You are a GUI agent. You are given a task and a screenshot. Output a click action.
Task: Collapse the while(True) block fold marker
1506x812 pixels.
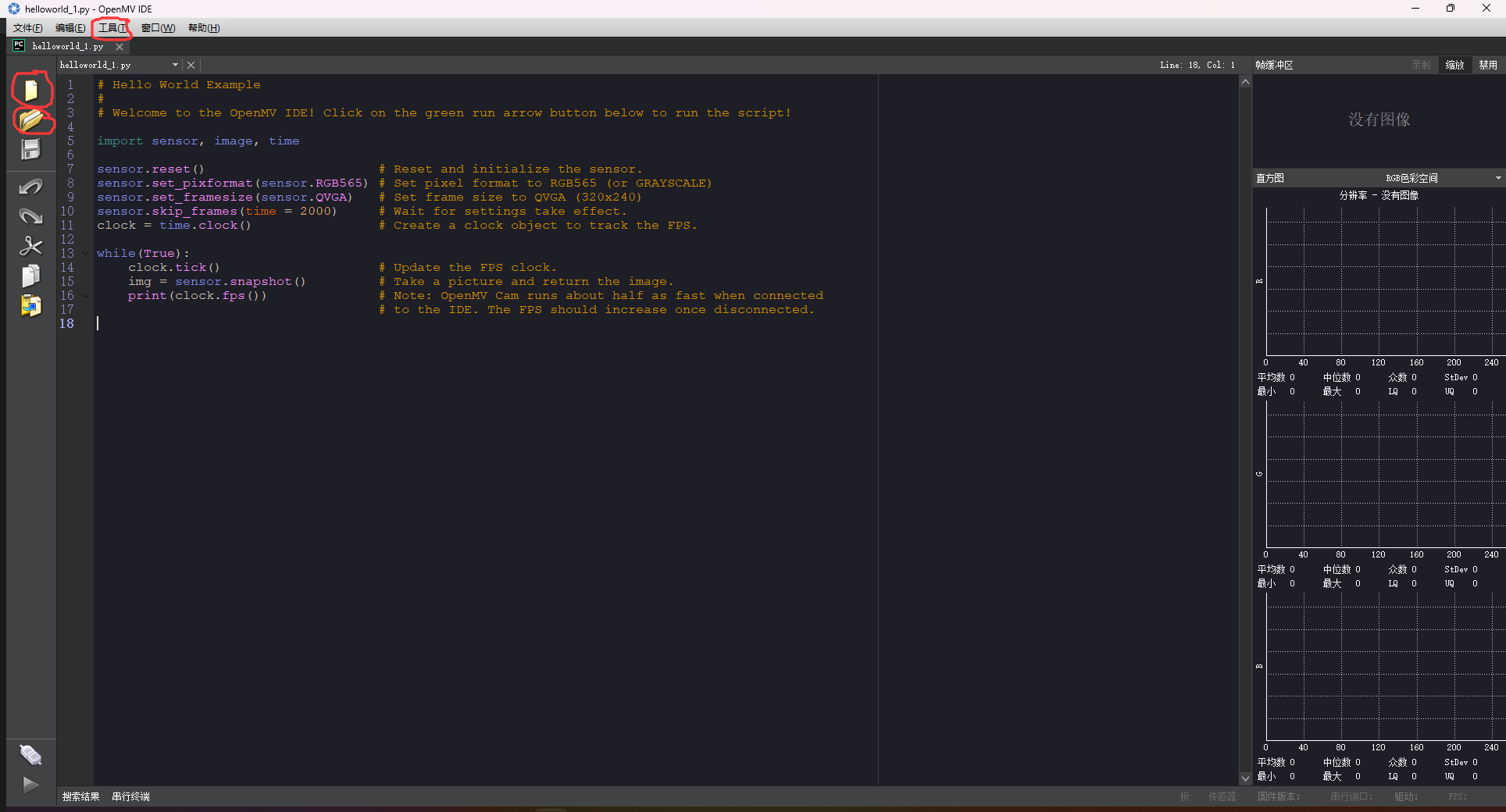86,253
